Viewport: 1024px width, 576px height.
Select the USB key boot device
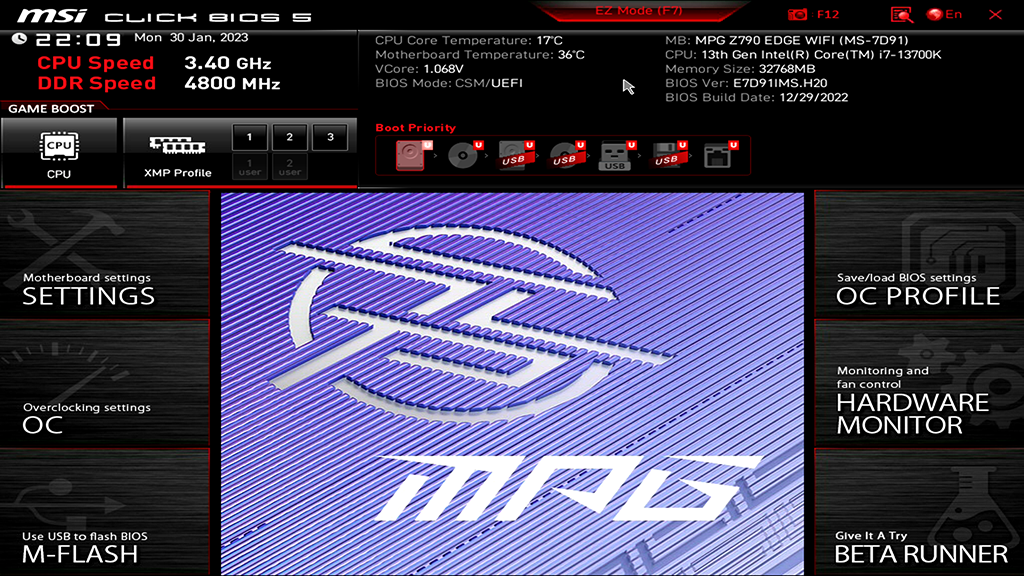point(617,155)
